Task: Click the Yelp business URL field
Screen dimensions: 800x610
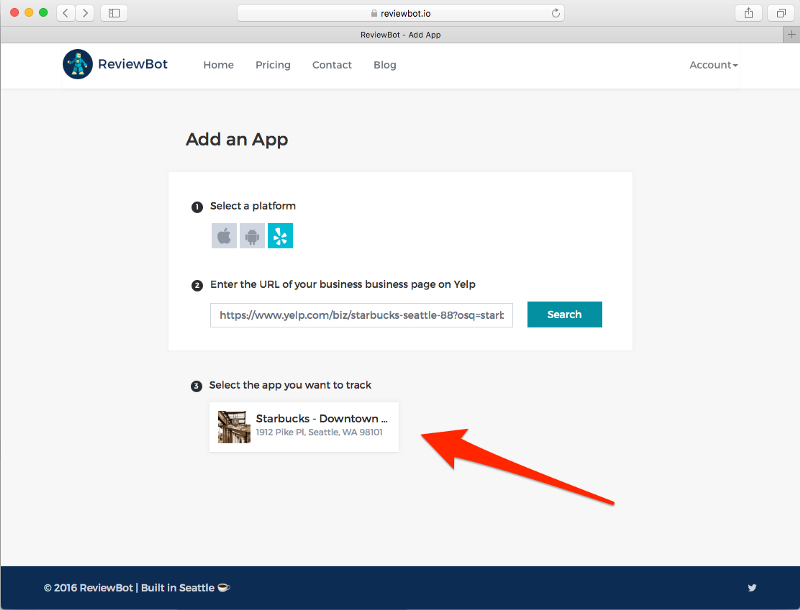Action: [361, 315]
